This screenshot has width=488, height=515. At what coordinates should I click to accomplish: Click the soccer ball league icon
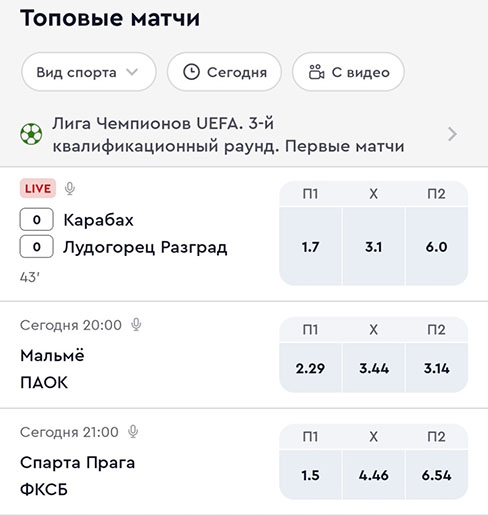point(31,134)
